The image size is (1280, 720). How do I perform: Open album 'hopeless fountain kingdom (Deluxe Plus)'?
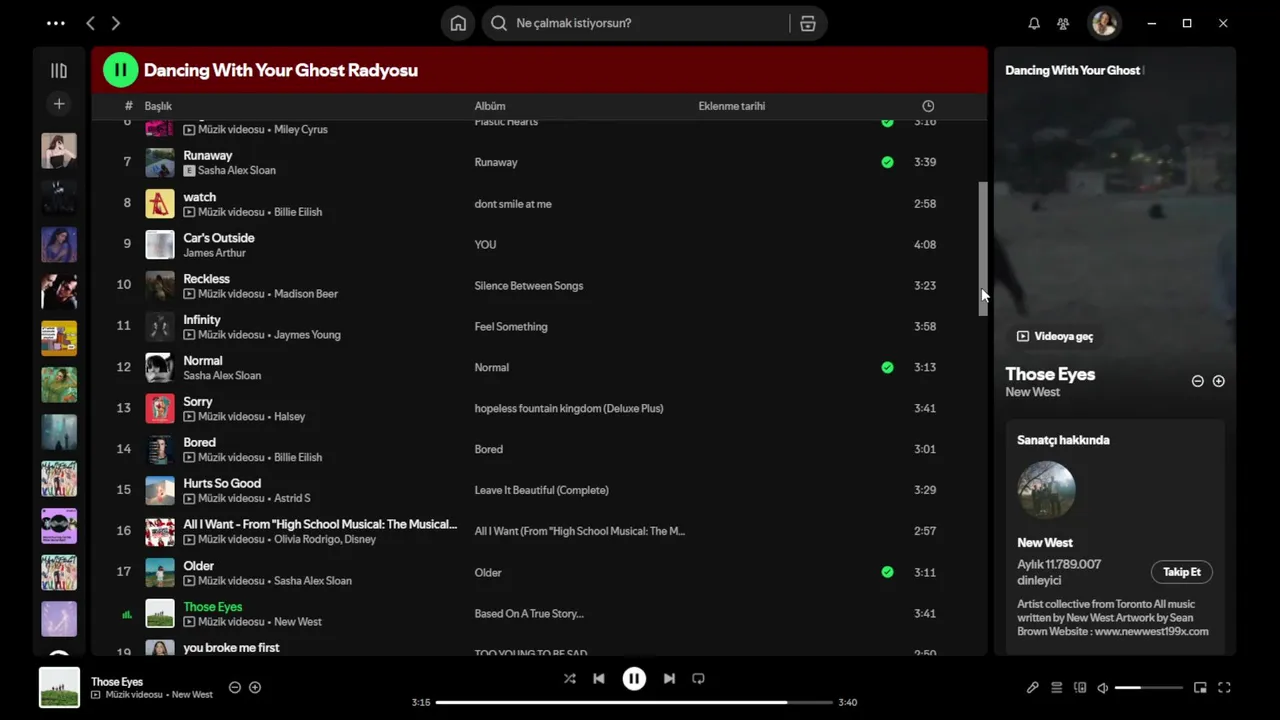coord(569,408)
